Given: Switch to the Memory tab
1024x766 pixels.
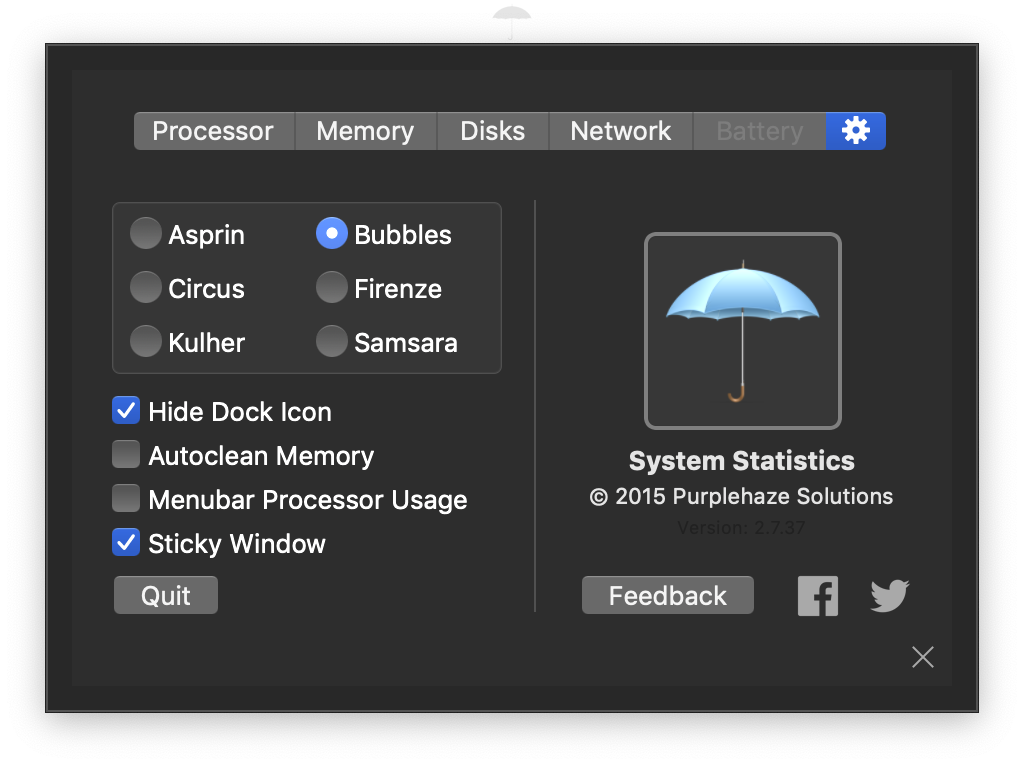Looking at the screenshot, I should [x=365, y=131].
